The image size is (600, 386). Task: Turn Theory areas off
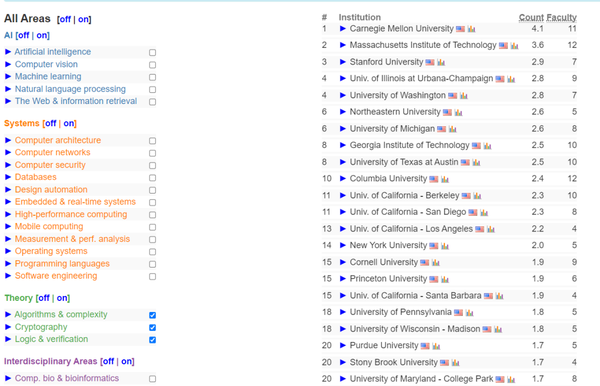point(44,298)
